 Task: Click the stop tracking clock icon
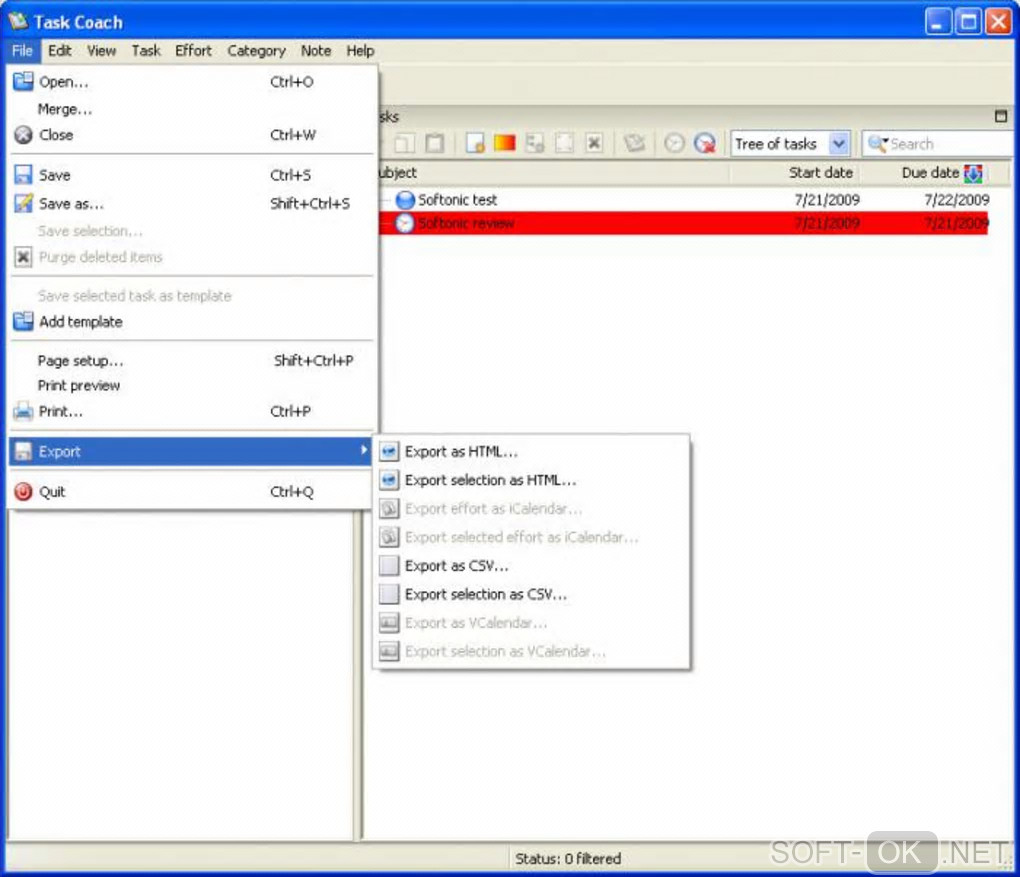pos(705,143)
